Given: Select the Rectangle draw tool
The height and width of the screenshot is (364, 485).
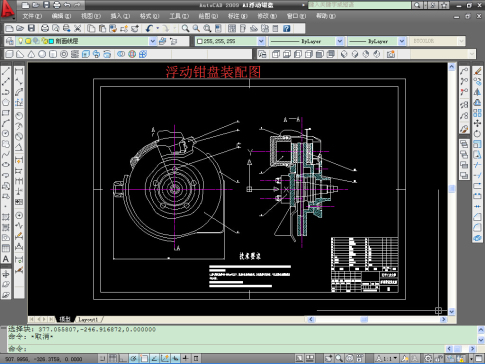Looking at the screenshot, I should click(x=6, y=113).
